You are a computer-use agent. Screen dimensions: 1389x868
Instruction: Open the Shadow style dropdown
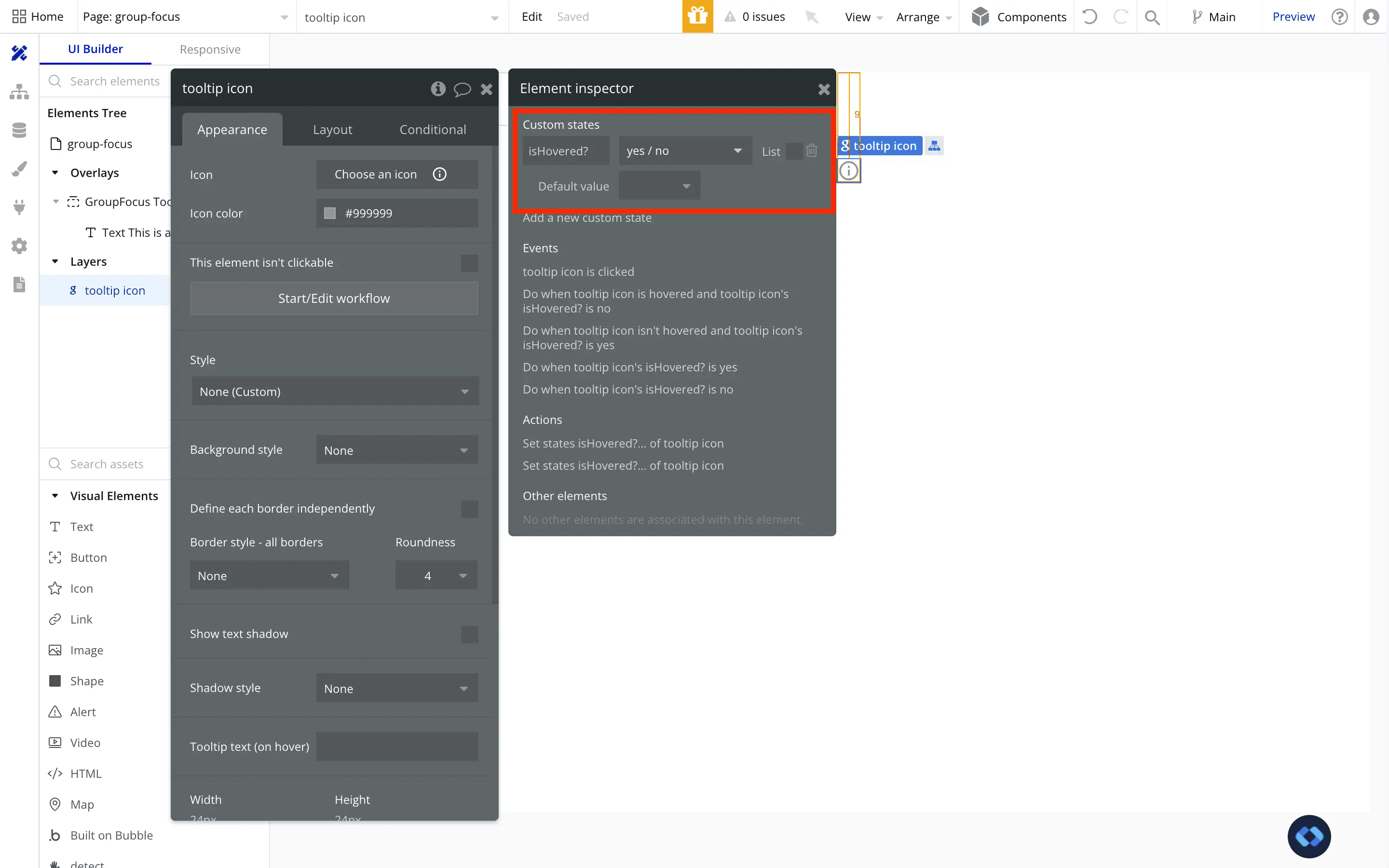[397, 688]
